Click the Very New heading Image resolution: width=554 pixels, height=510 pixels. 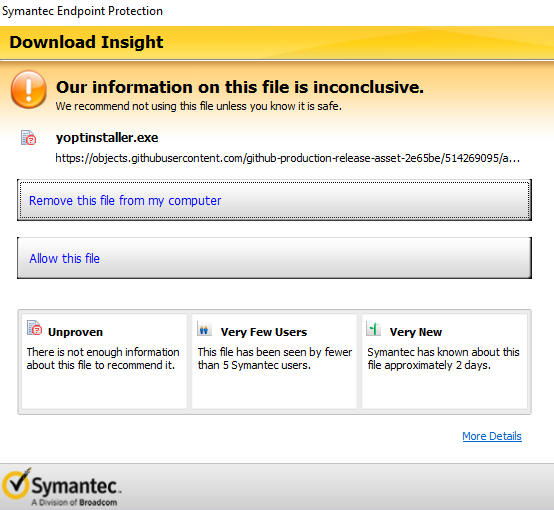416,332
